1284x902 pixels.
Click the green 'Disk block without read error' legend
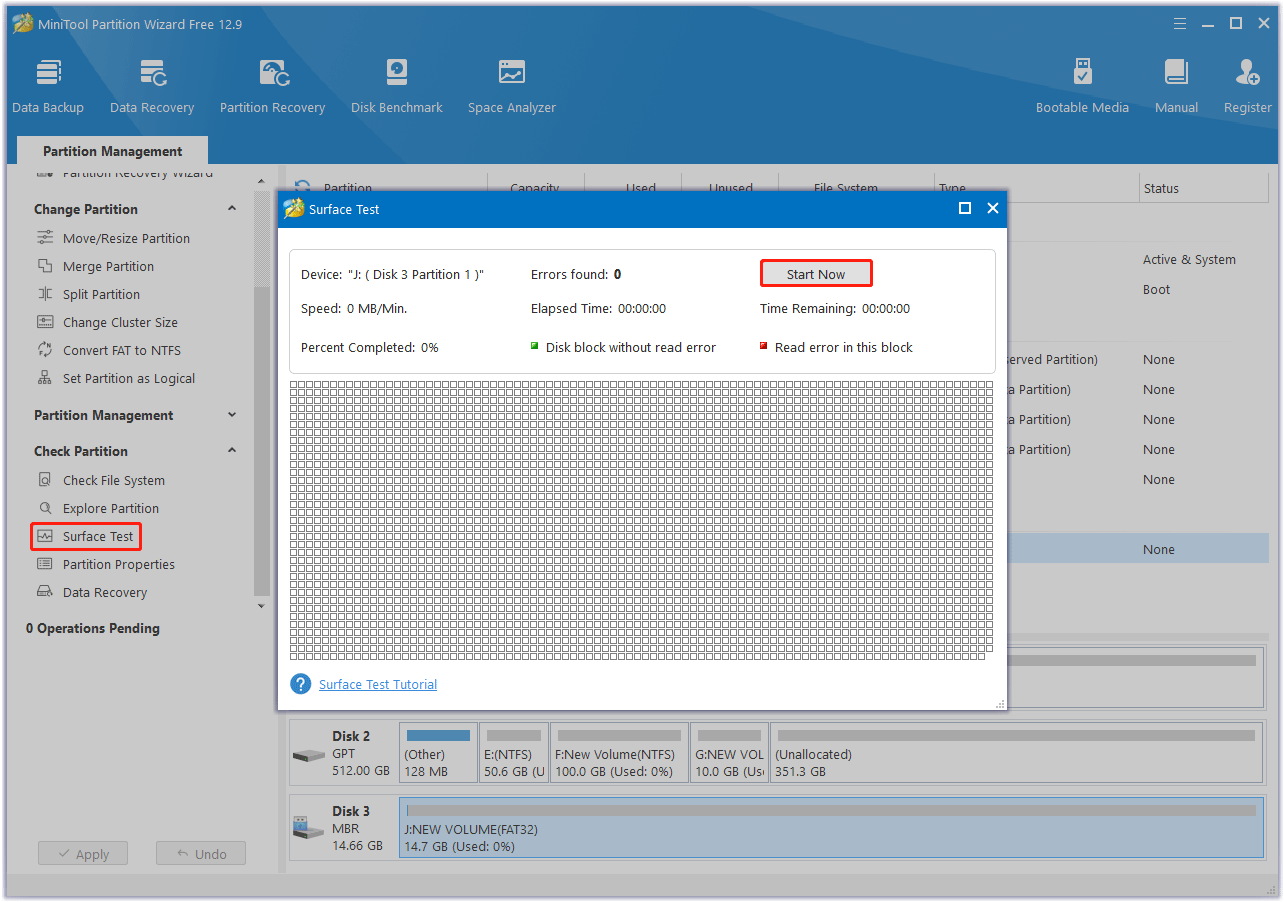623,347
